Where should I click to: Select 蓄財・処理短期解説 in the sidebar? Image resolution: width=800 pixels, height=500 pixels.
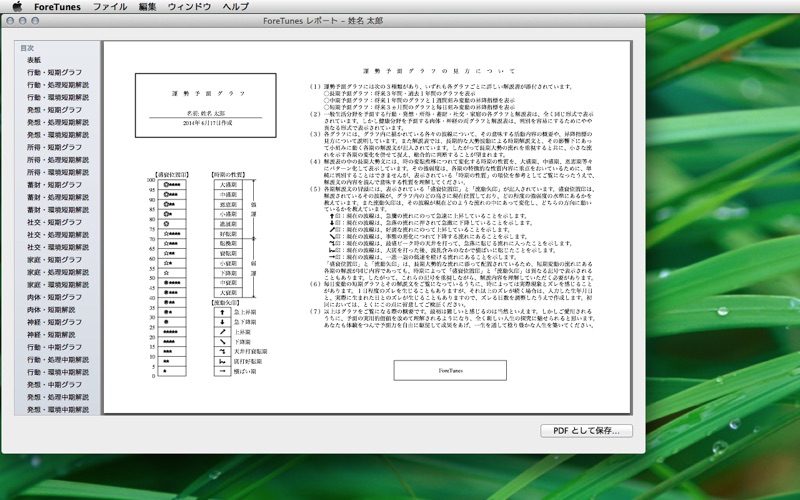point(58,197)
